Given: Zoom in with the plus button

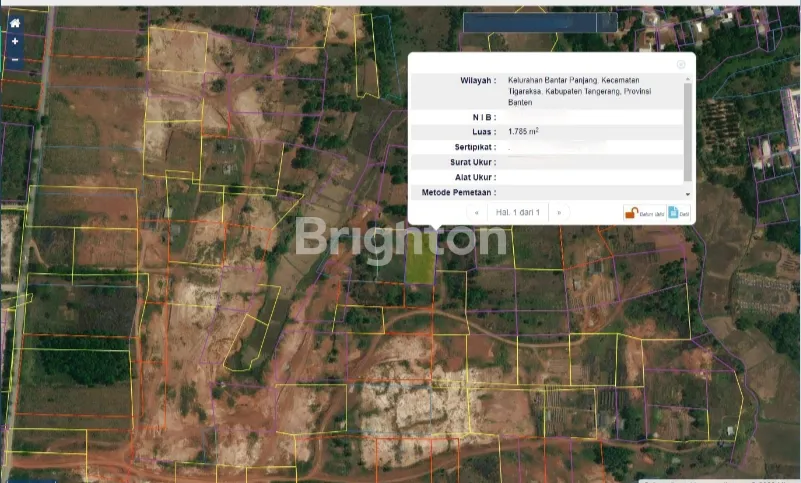Looking at the screenshot, I should [15, 42].
